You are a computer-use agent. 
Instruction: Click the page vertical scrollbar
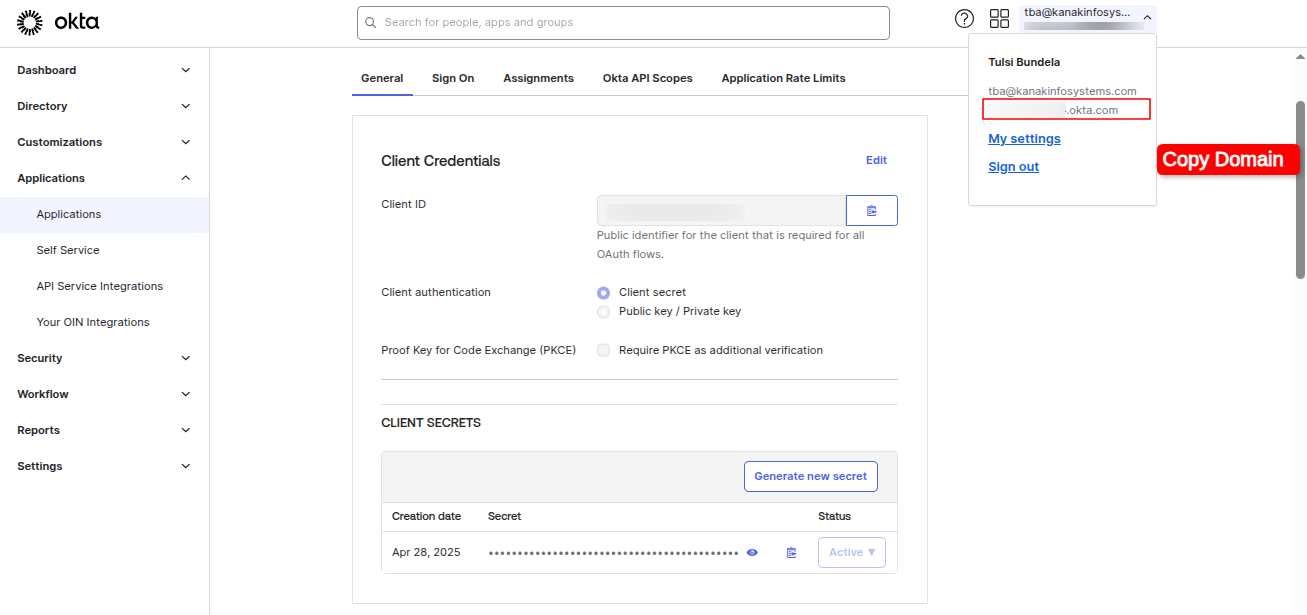click(x=1300, y=190)
